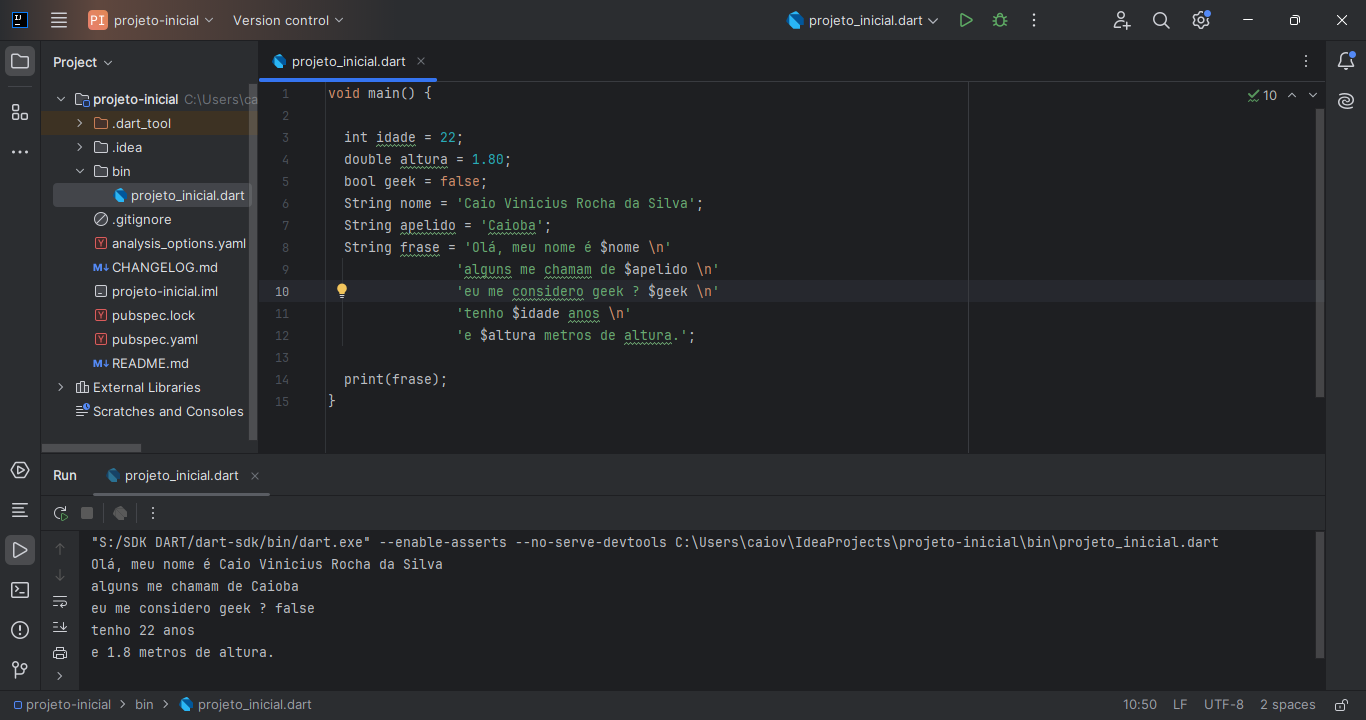The height and width of the screenshot is (720, 1366).
Task: Close the projeto_inicial.dart Run tab
Action: tap(255, 476)
